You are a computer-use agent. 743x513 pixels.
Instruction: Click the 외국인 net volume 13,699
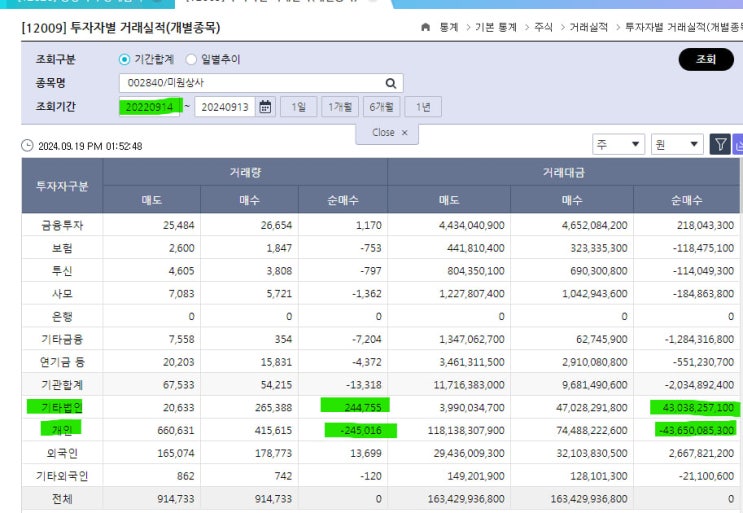[366, 453]
